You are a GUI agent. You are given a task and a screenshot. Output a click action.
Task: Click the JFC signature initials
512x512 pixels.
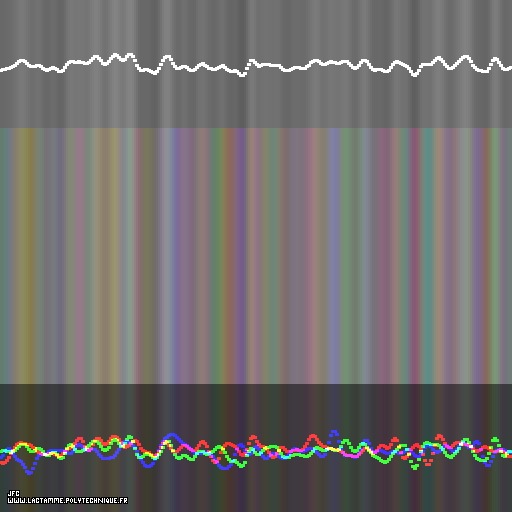tap(14, 493)
